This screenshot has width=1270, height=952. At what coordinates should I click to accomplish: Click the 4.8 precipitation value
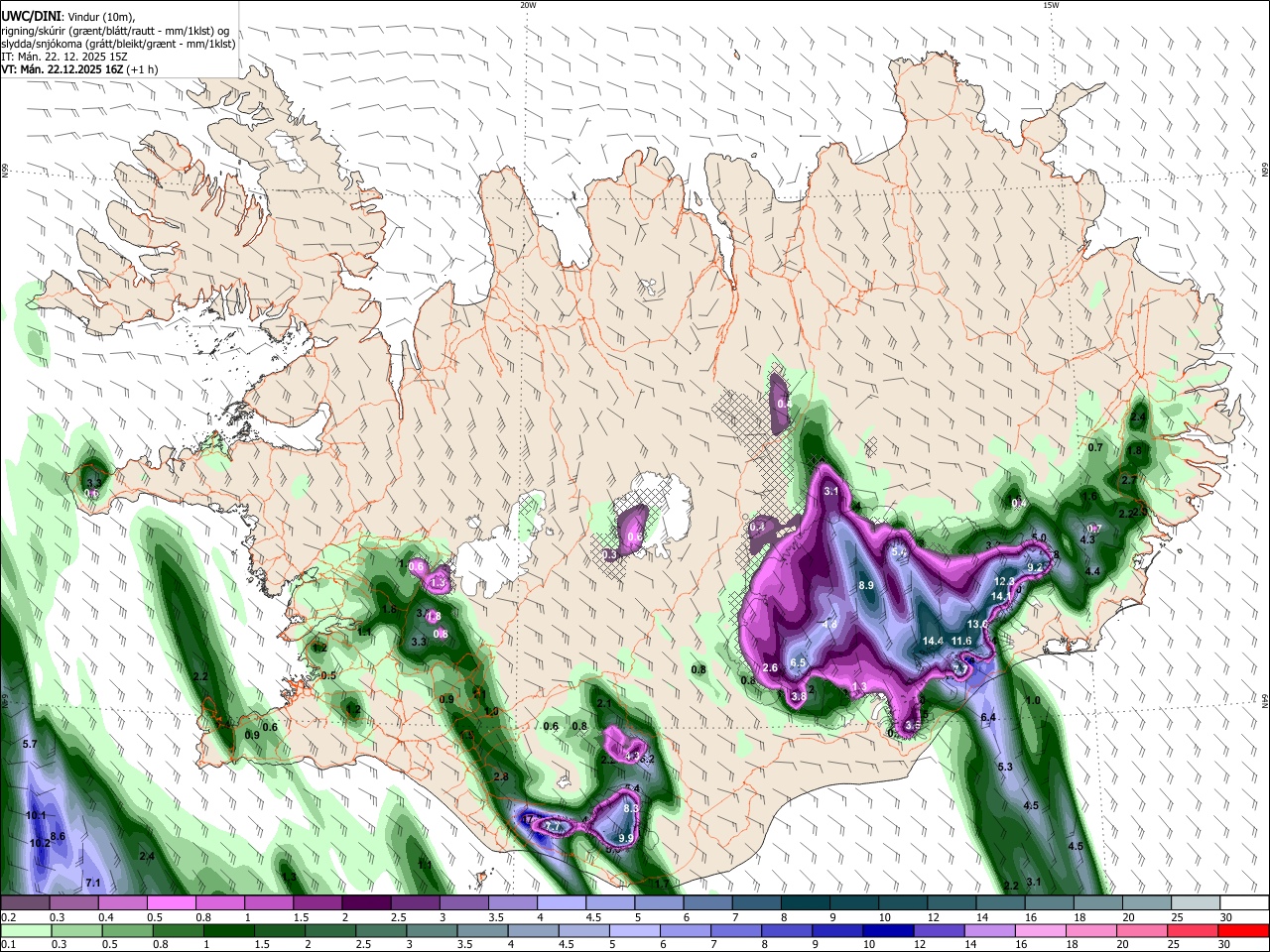(x=829, y=624)
